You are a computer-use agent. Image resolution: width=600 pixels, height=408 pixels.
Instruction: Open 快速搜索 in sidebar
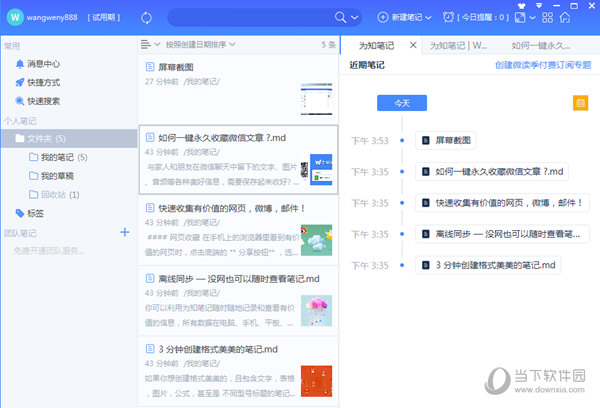[x=43, y=101]
